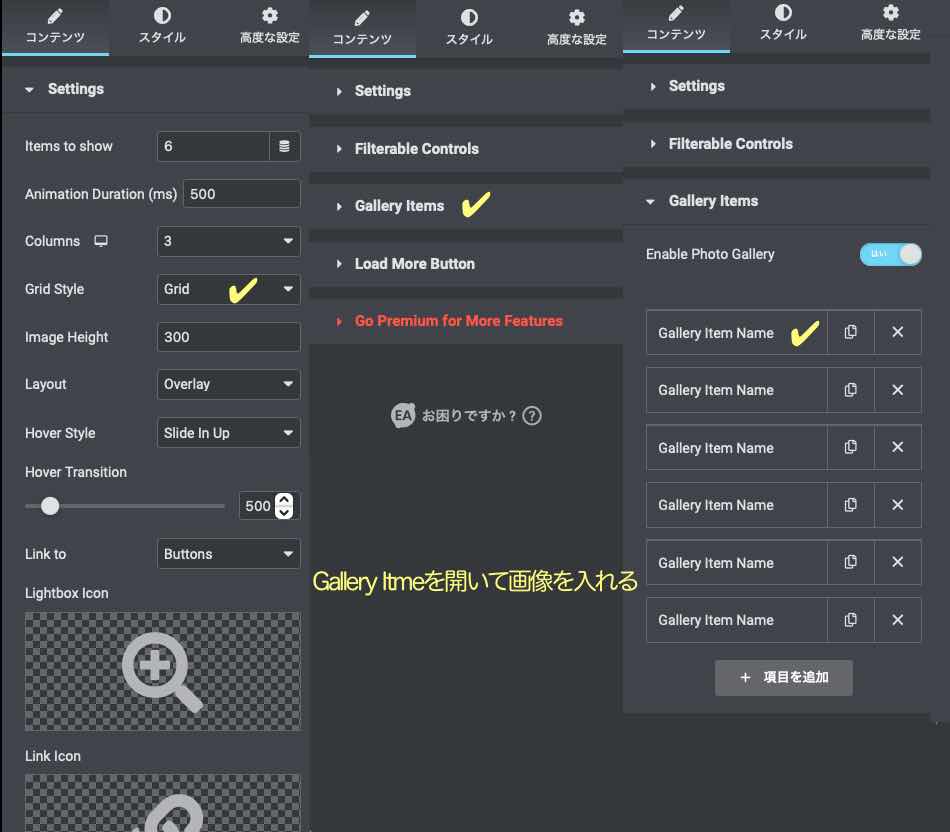The height and width of the screenshot is (832, 950).
Task: Click the dynamic tags icon beside Items to show
Action: [284, 146]
